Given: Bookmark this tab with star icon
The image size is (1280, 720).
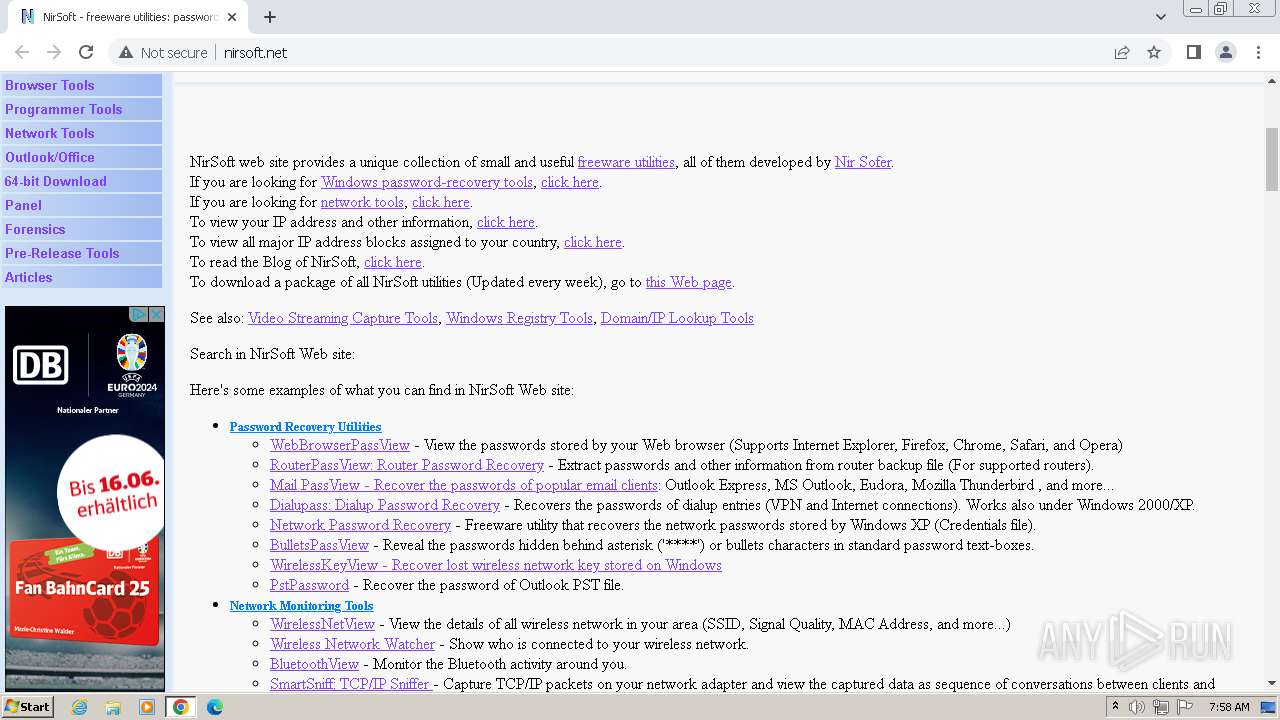Looking at the screenshot, I should click(1154, 52).
